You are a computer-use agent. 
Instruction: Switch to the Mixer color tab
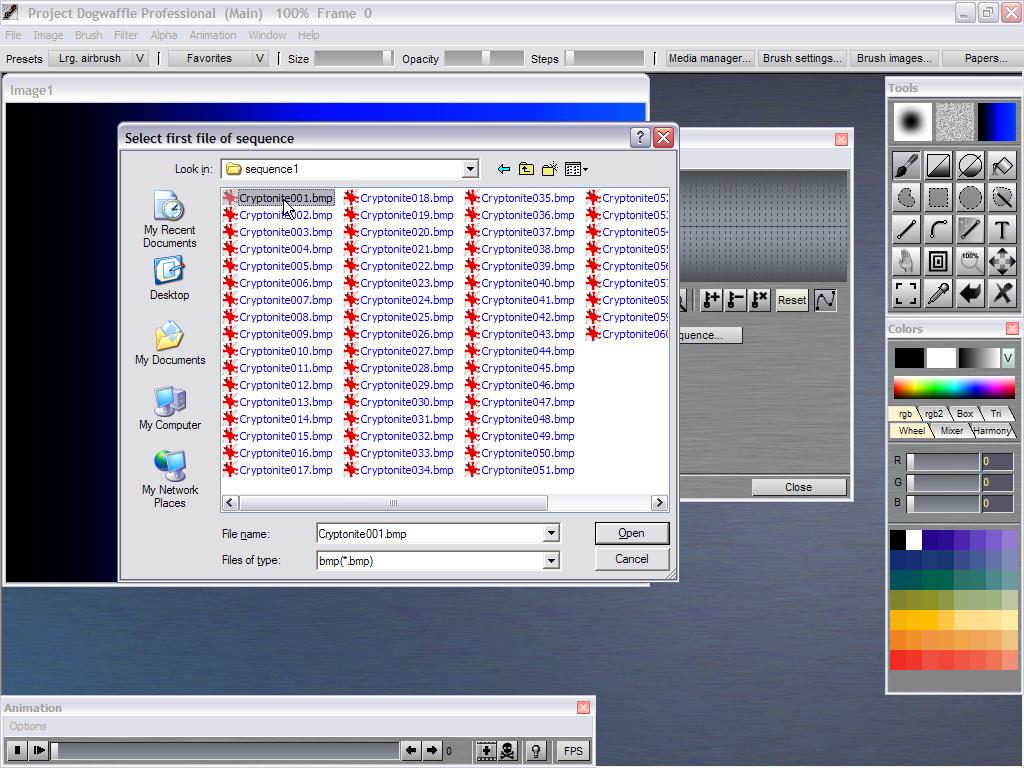point(951,431)
